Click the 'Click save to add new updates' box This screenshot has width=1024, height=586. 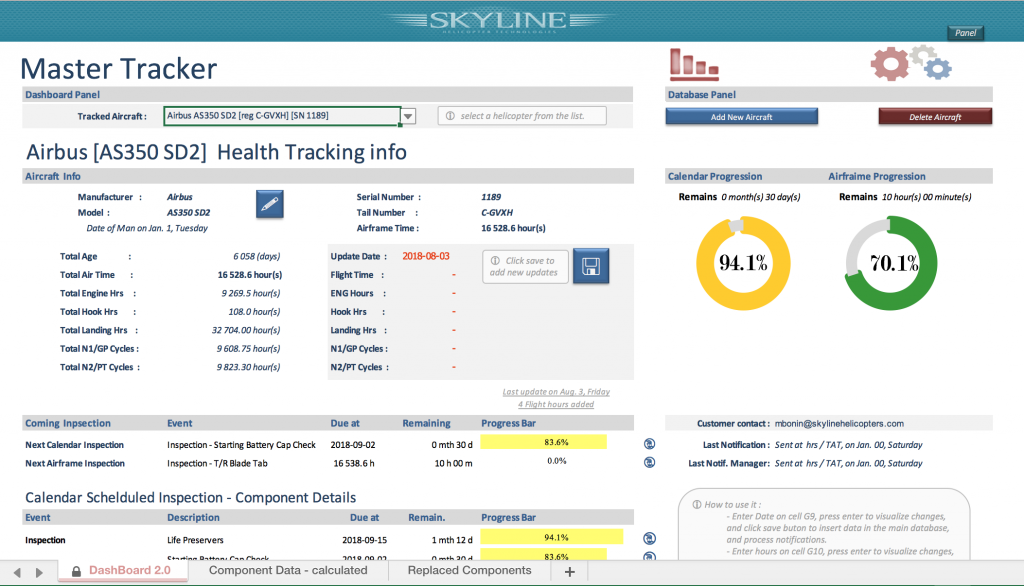tap(524, 267)
